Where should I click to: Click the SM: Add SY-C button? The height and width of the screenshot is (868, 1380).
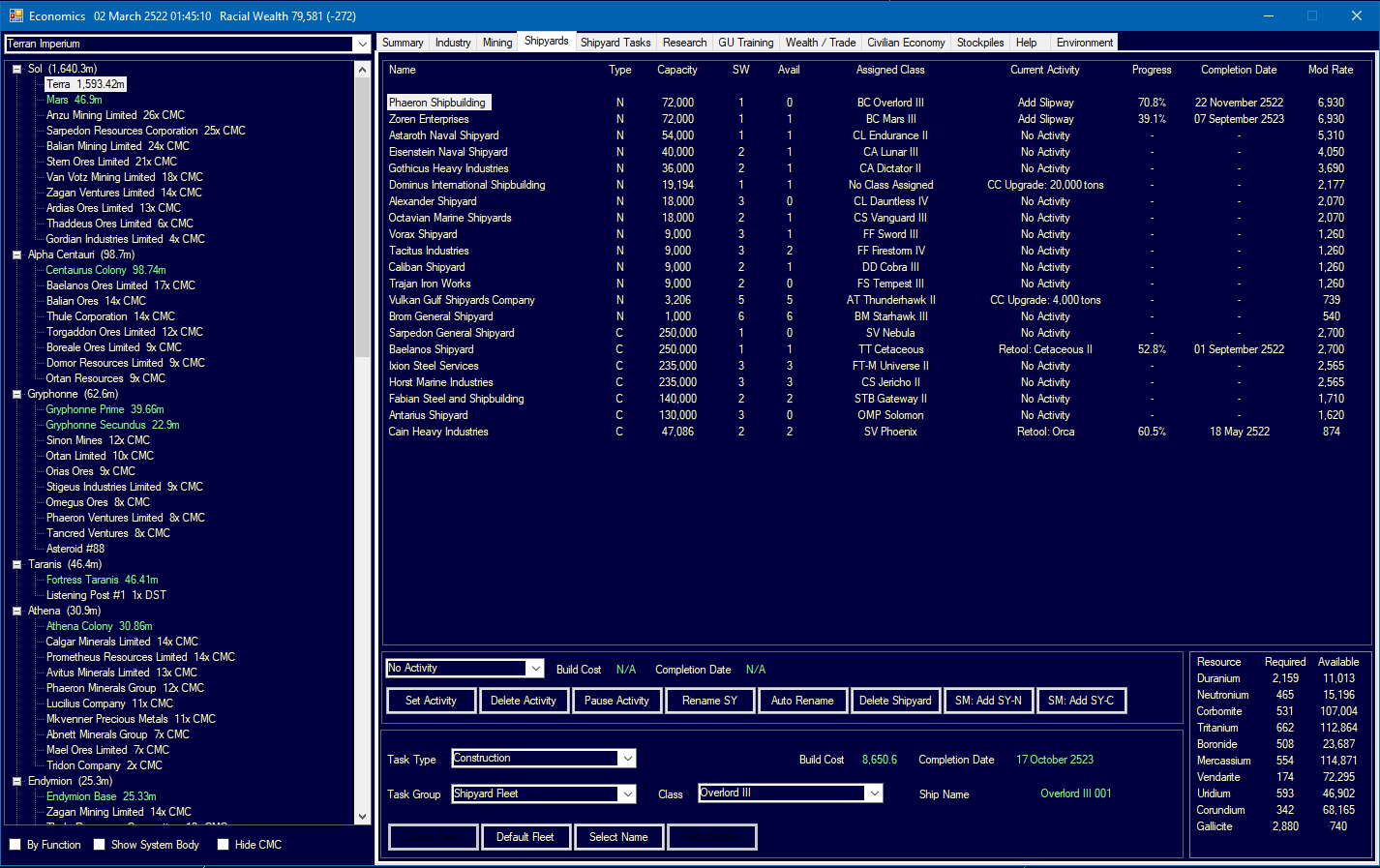point(1081,701)
